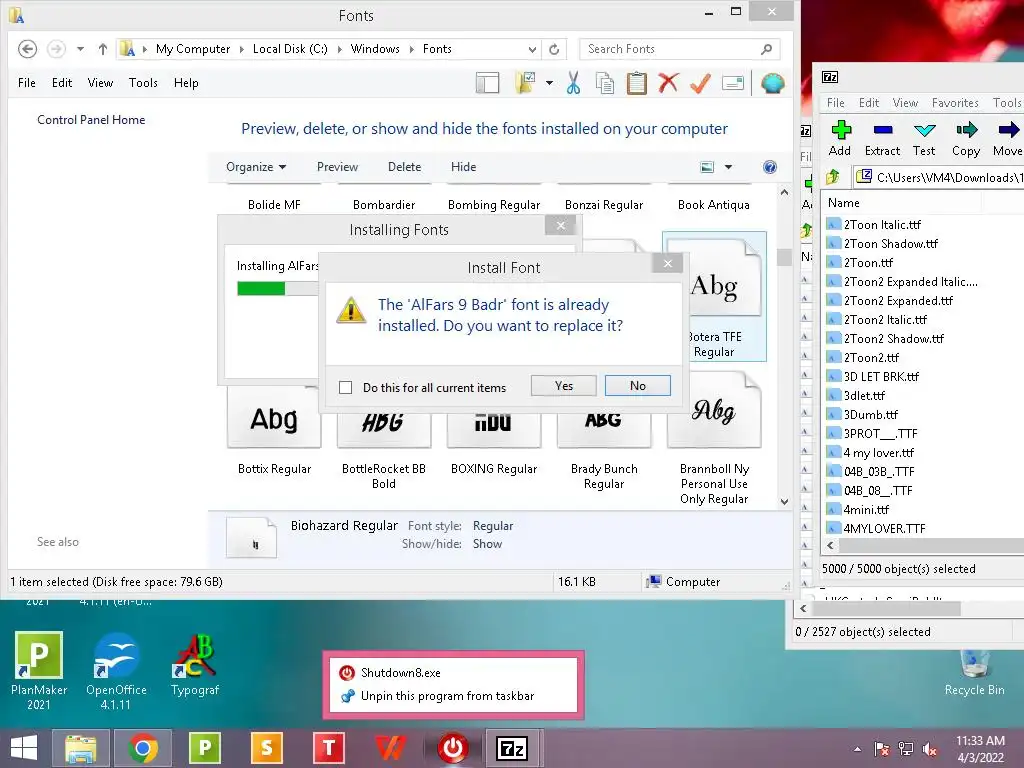Click the red X Delete icon in toolbar
This screenshot has width=1024, height=768.
(x=668, y=83)
